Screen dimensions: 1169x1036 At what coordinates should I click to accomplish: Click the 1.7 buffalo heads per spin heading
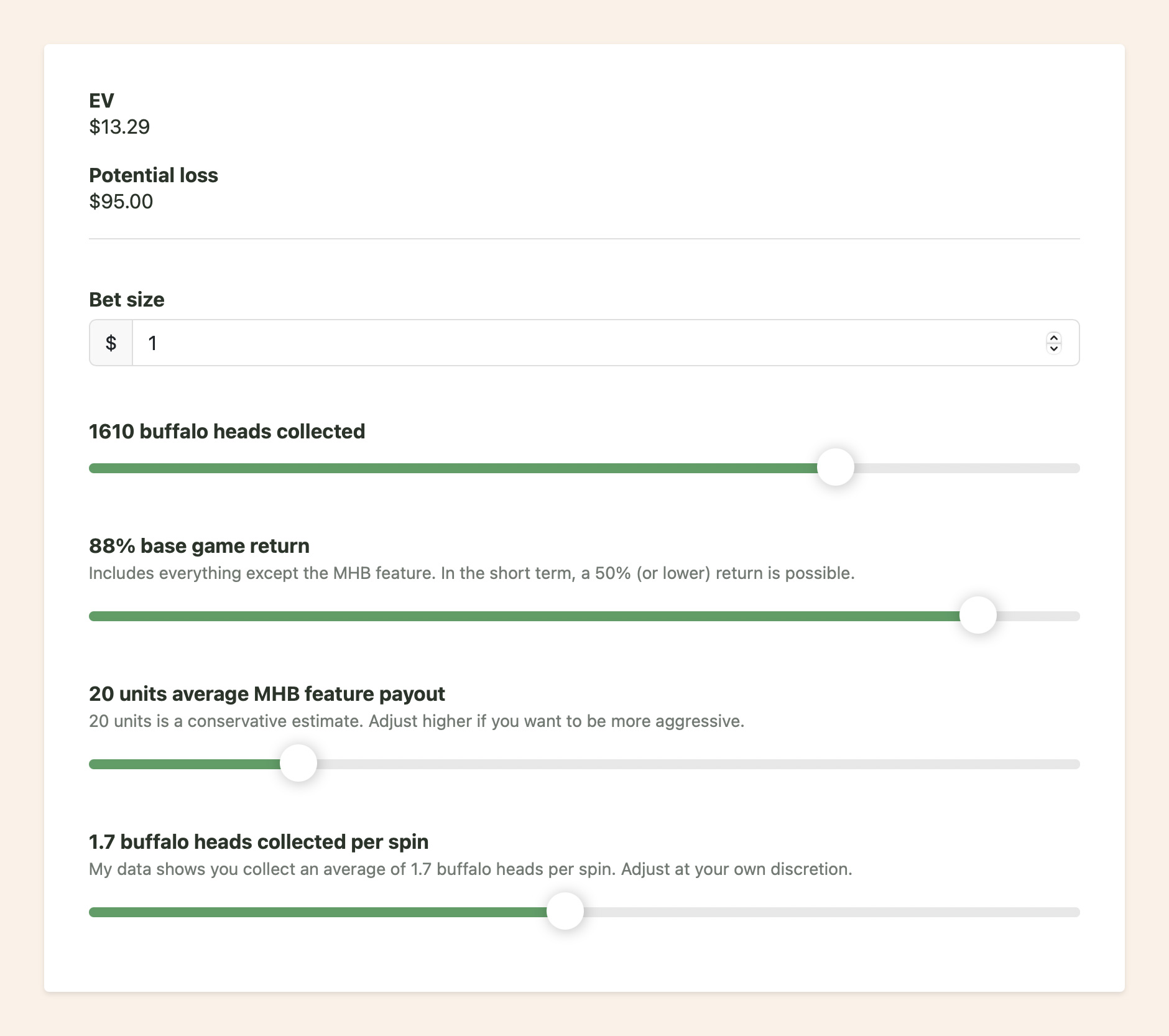(x=259, y=841)
